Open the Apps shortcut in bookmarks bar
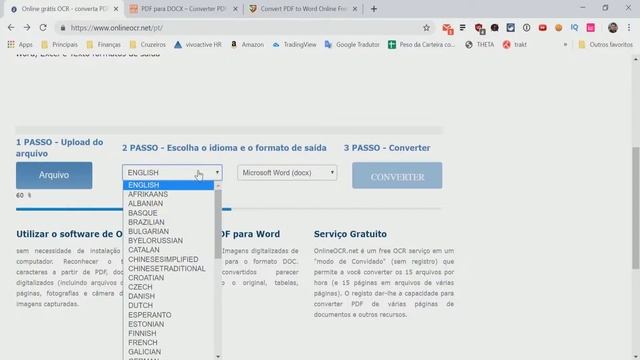640x360 pixels. [20, 44]
